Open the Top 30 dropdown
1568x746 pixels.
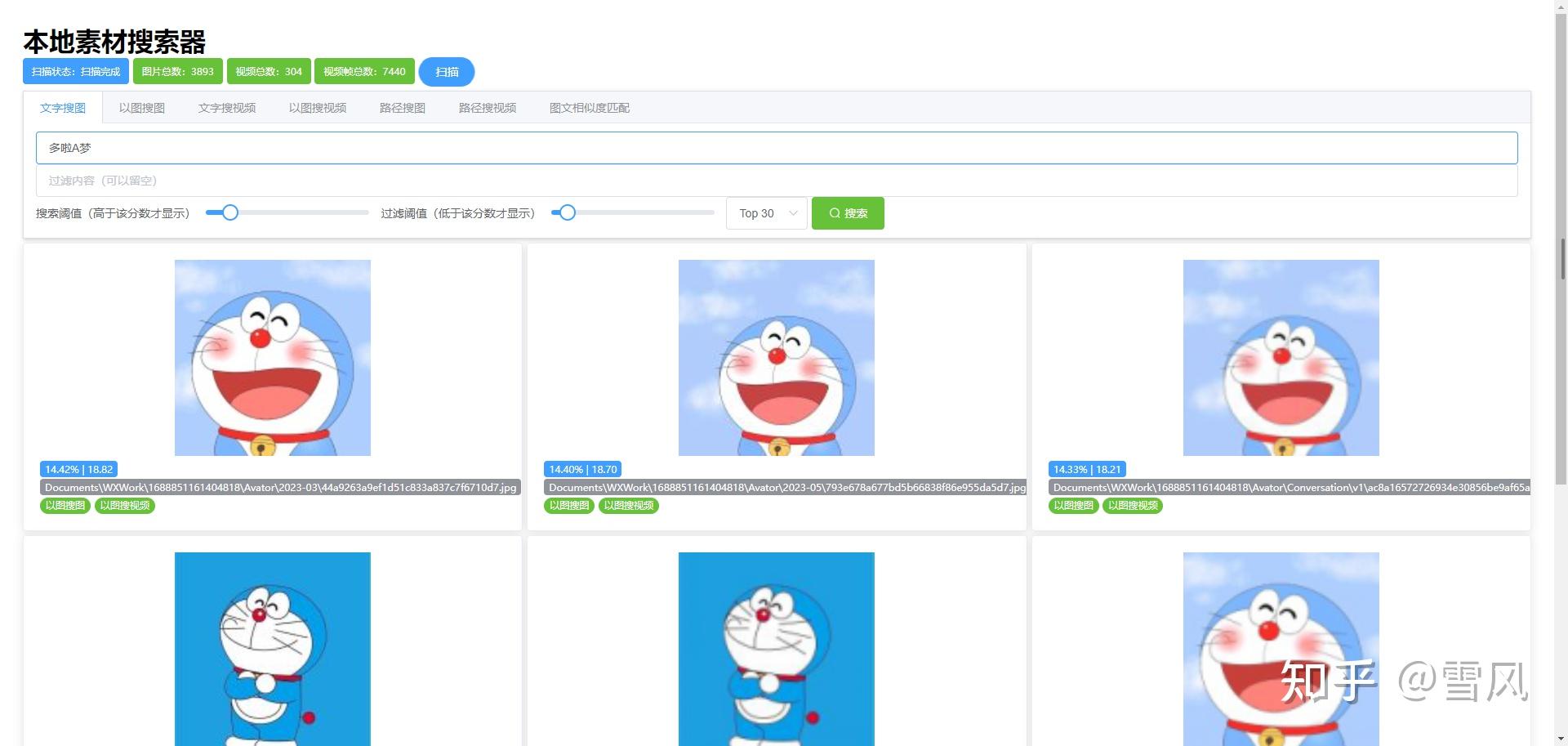tap(767, 213)
